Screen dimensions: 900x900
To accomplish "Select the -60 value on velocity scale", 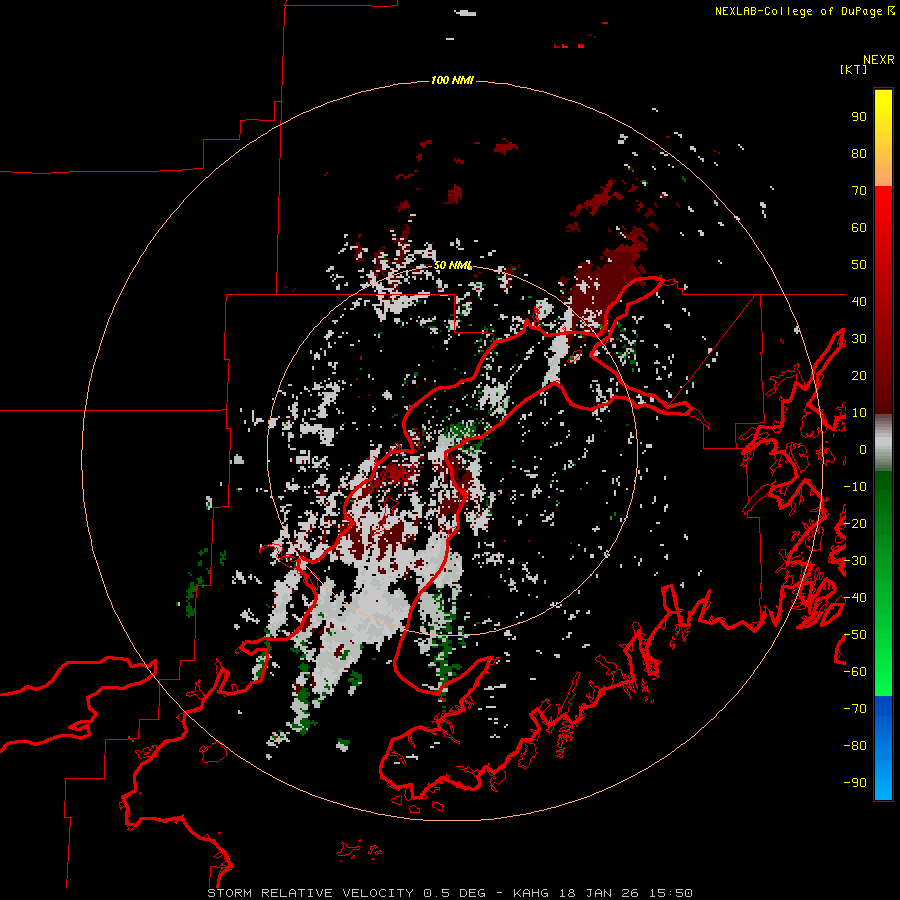I will coord(855,672).
